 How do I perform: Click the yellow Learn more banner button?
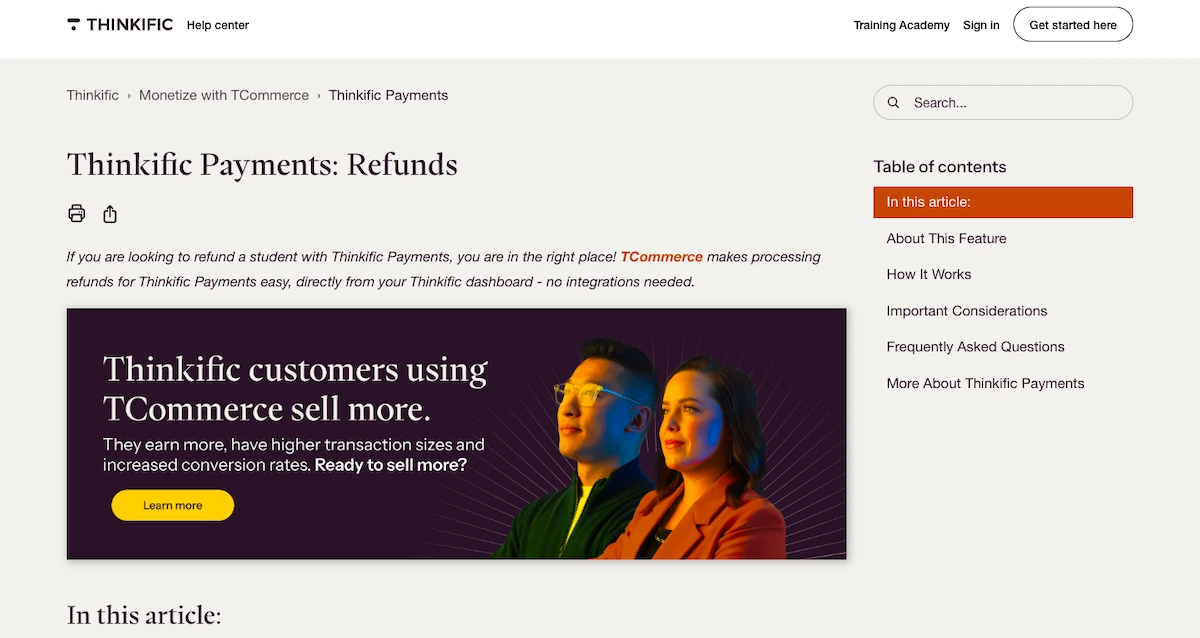173,505
